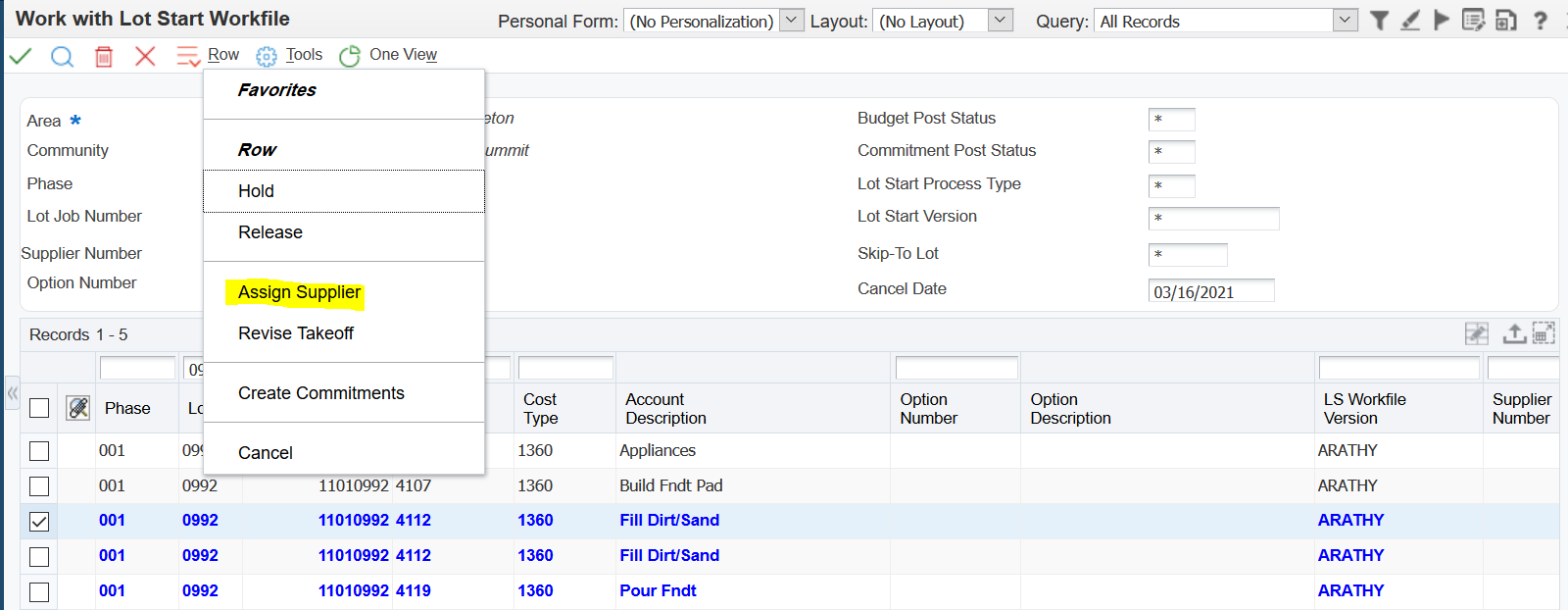
Task: Choose Assign Supplier menu entry
Action: [x=299, y=292]
